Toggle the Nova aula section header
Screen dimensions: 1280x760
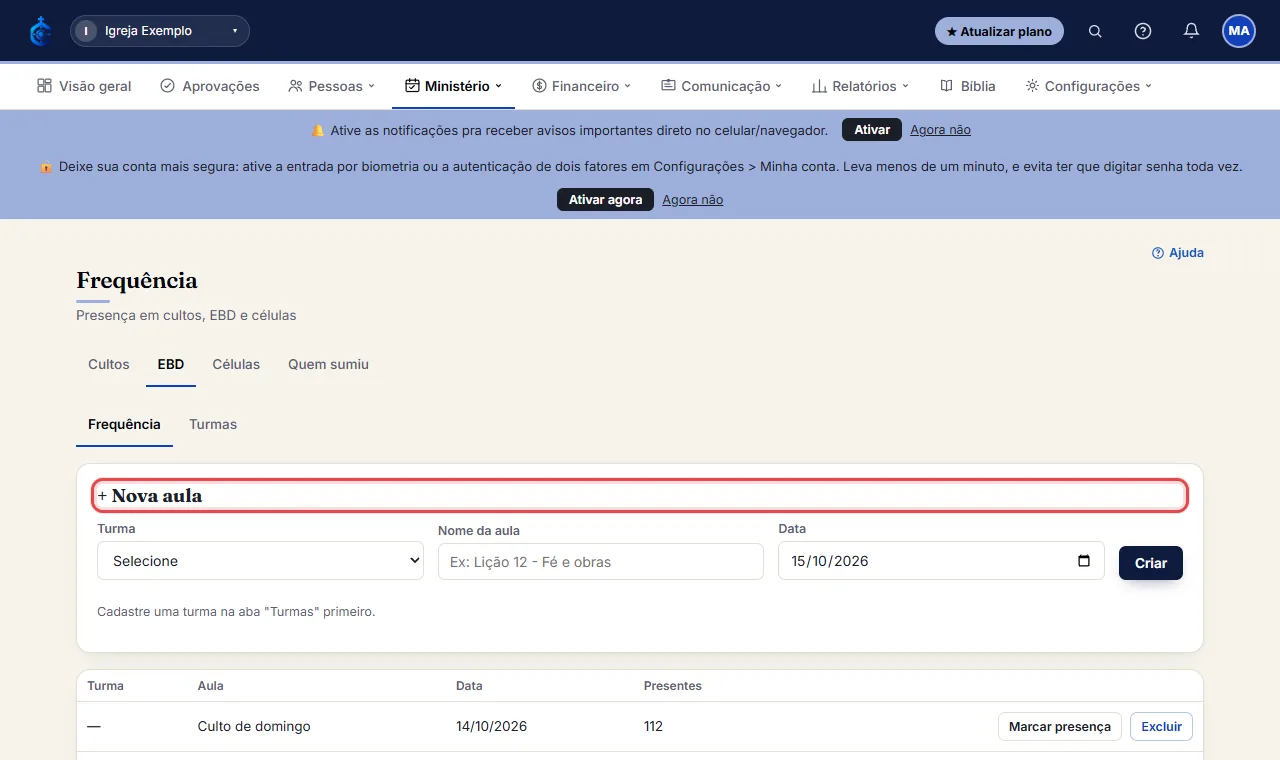pos(640,496)
